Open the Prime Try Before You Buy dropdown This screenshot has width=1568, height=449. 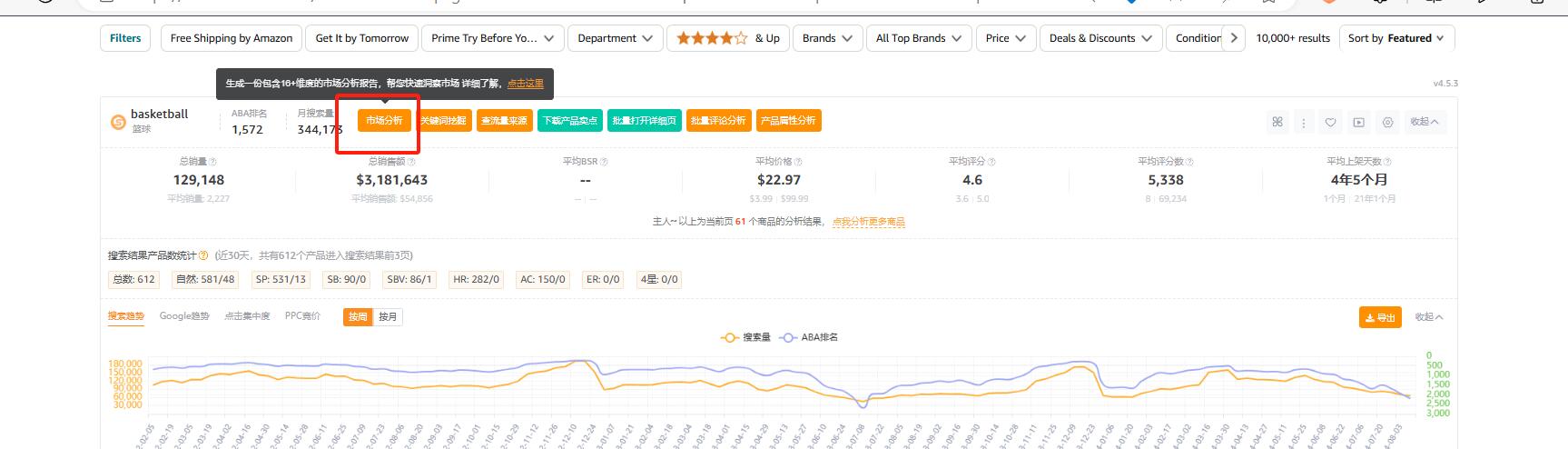click(492, 38)
